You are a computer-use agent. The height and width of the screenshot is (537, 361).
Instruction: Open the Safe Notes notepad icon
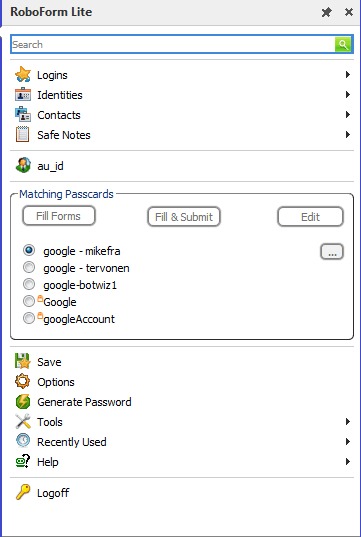(x=23, y=134)
